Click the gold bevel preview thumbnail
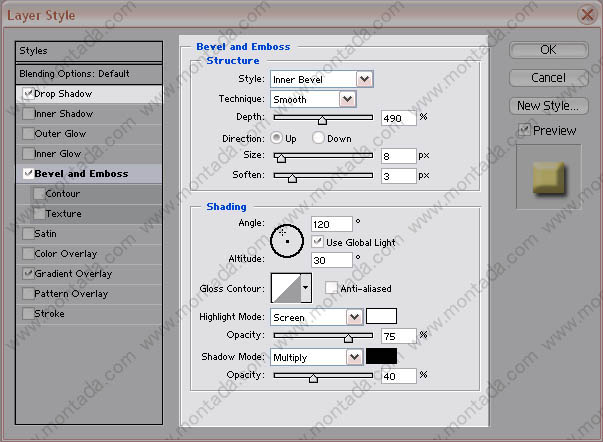This screenshot has width=603, height=442. click(549, 177)
